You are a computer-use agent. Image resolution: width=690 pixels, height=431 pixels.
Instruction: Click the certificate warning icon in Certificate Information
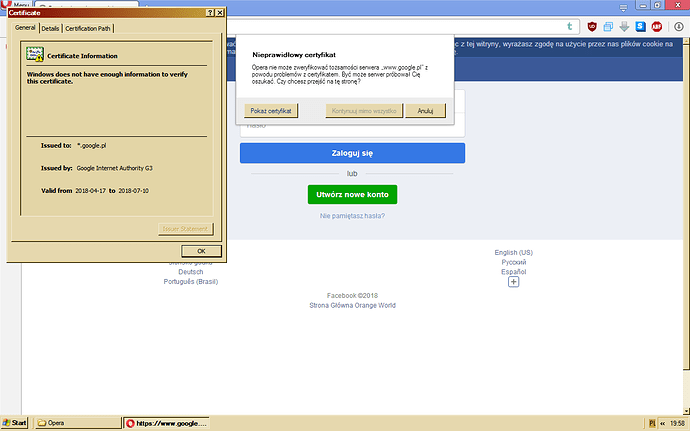coord(35,54)
